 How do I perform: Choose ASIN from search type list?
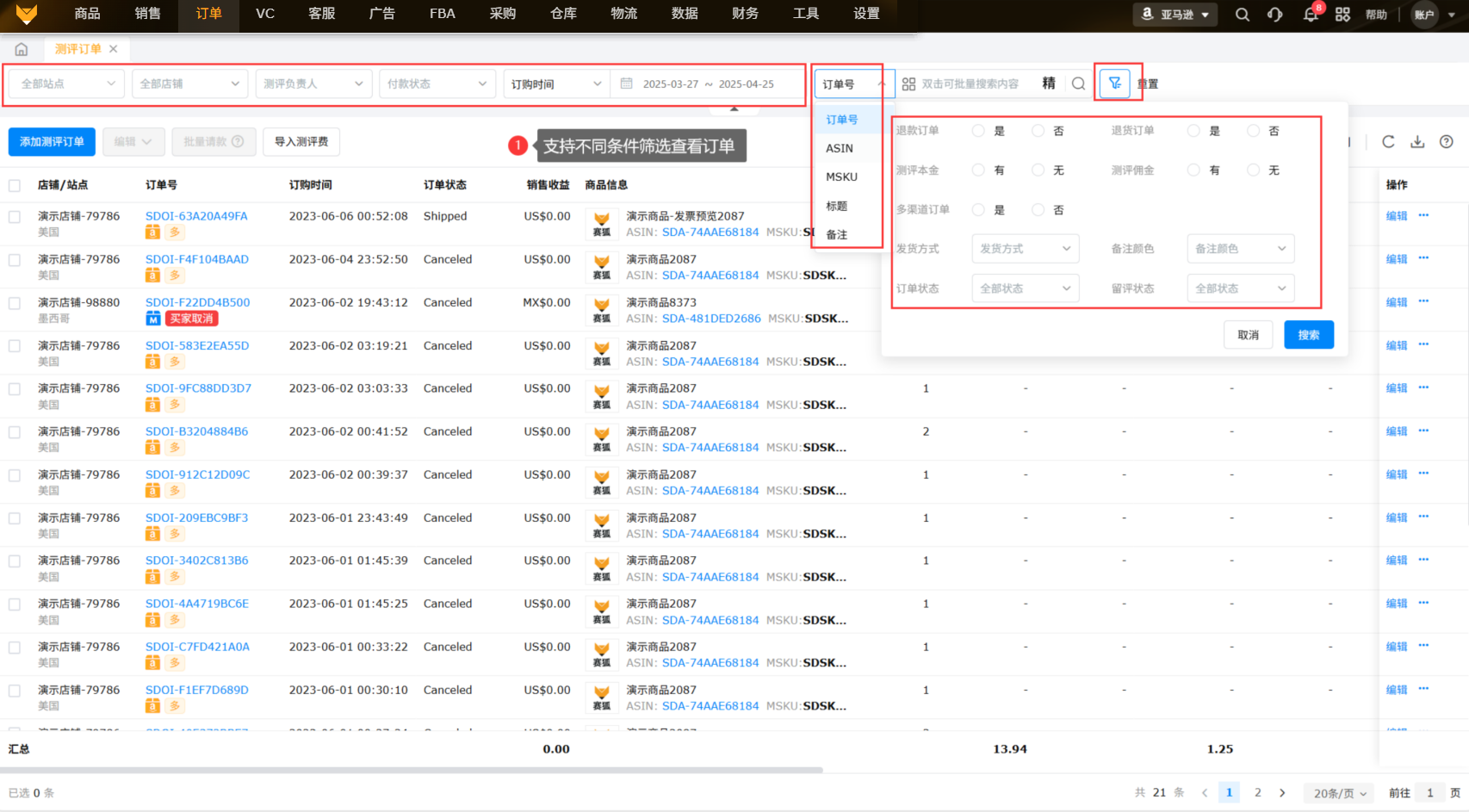coord(840,148)
